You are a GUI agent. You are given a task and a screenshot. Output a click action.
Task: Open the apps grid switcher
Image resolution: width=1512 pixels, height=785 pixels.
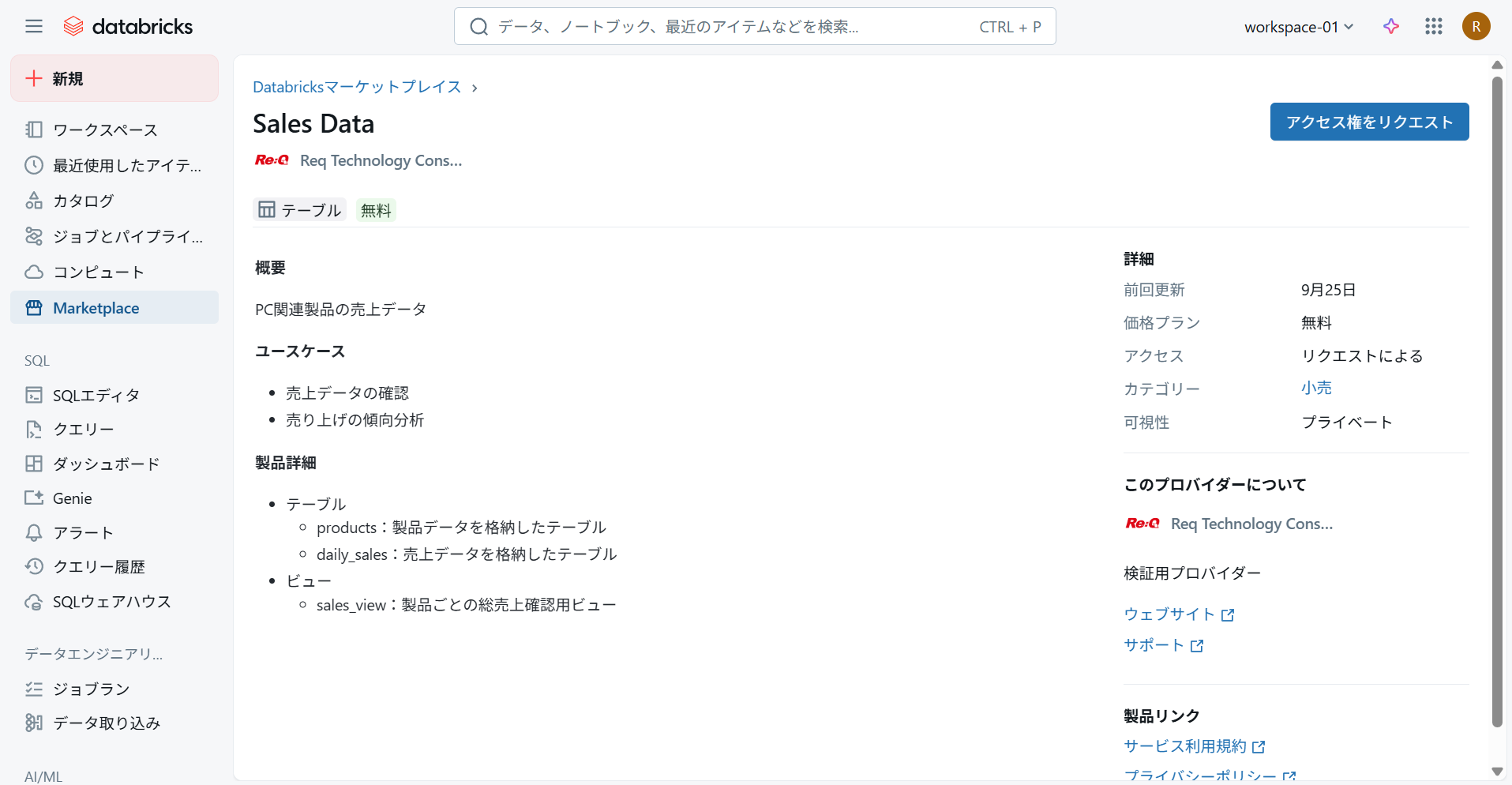click(x=1434, y=27)
